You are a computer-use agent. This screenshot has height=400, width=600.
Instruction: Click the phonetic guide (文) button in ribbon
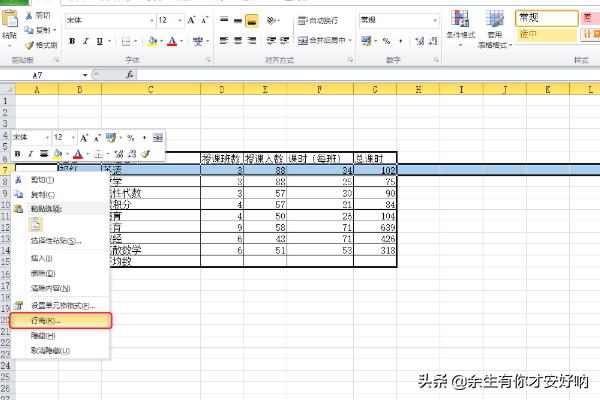[197, 41]
